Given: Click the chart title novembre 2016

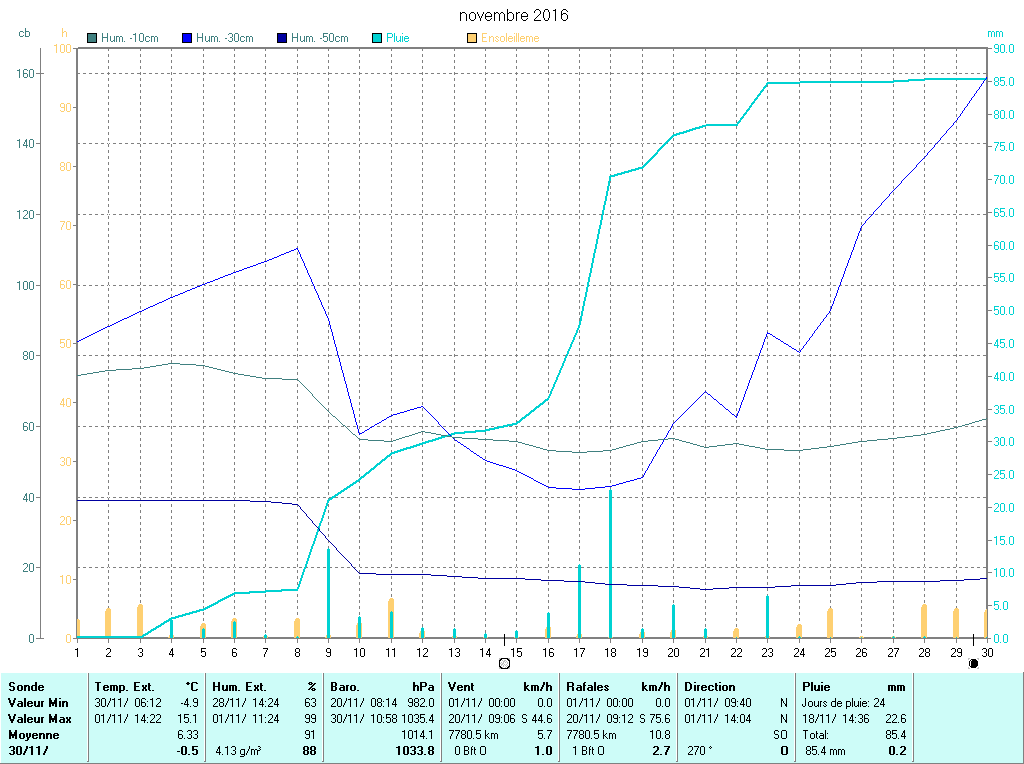Looking at the screenshot, I should [514, 16].
